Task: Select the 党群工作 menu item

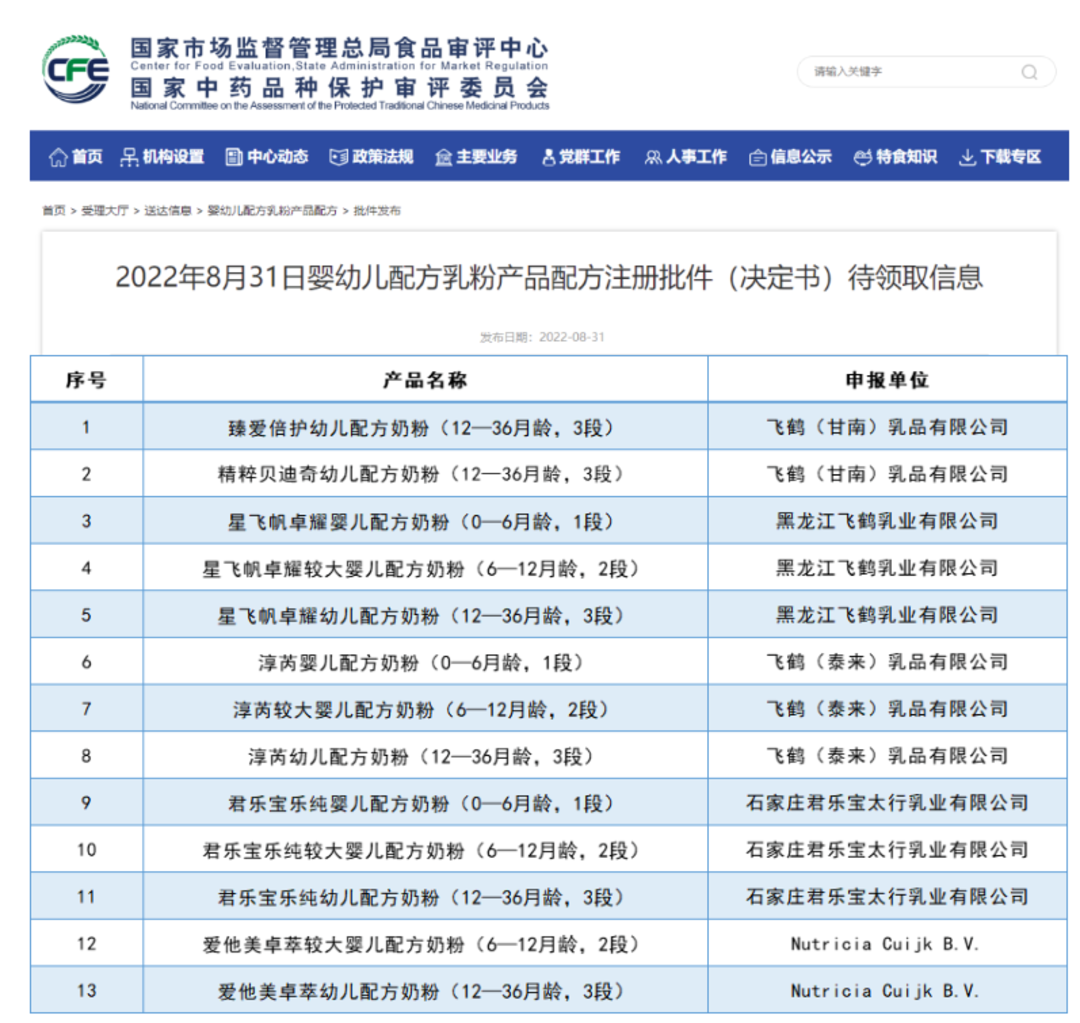Action: (x=590, y=157)
